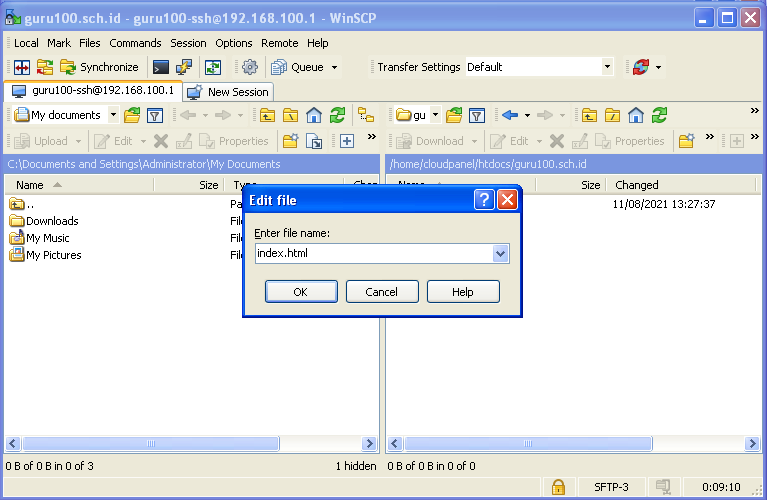Screen dimensions: 767x500
Task: Open Transfer Settings Default dropdown
Action: pos(607,67)
